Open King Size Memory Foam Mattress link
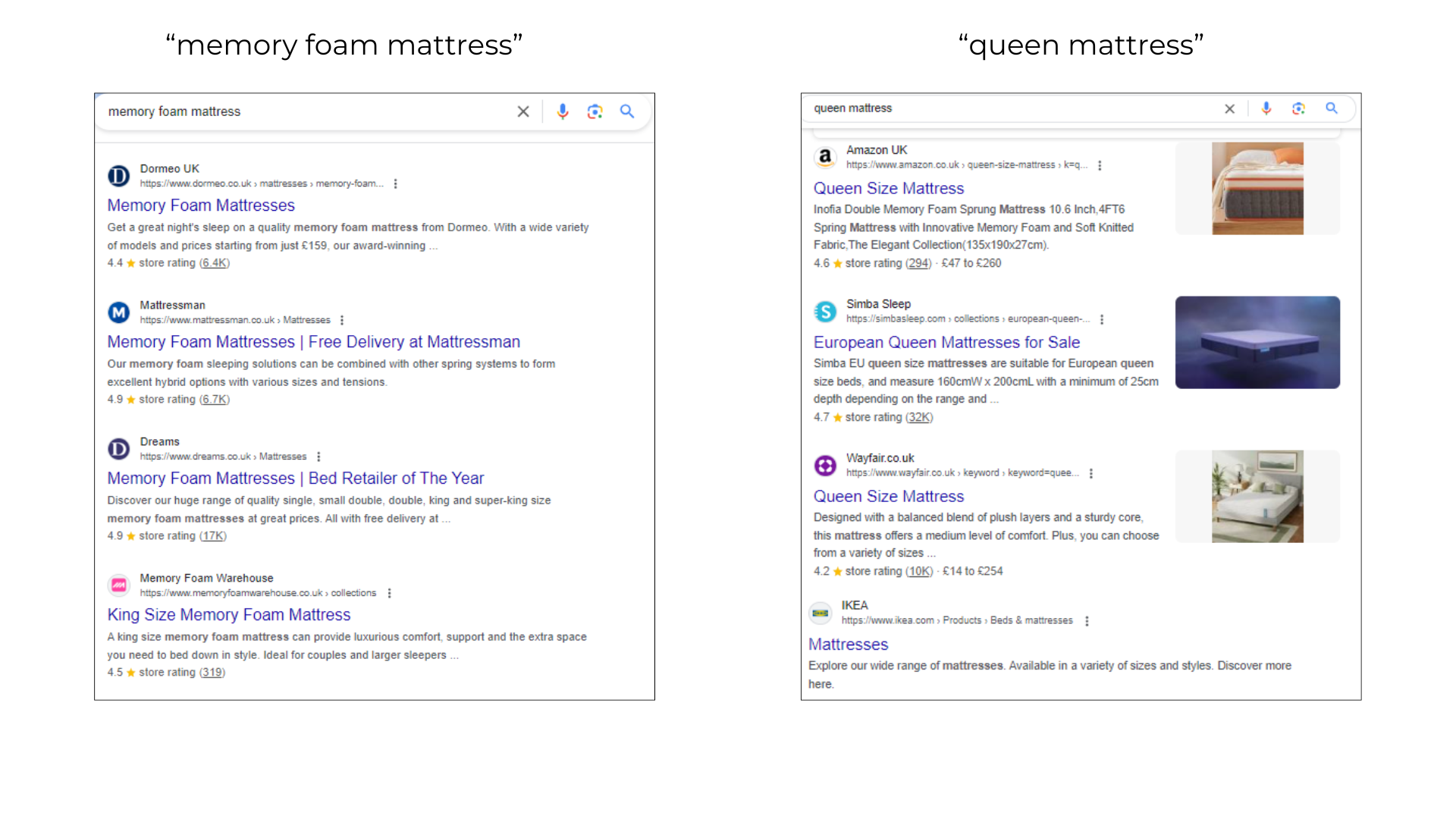 (x=229, y=615)
